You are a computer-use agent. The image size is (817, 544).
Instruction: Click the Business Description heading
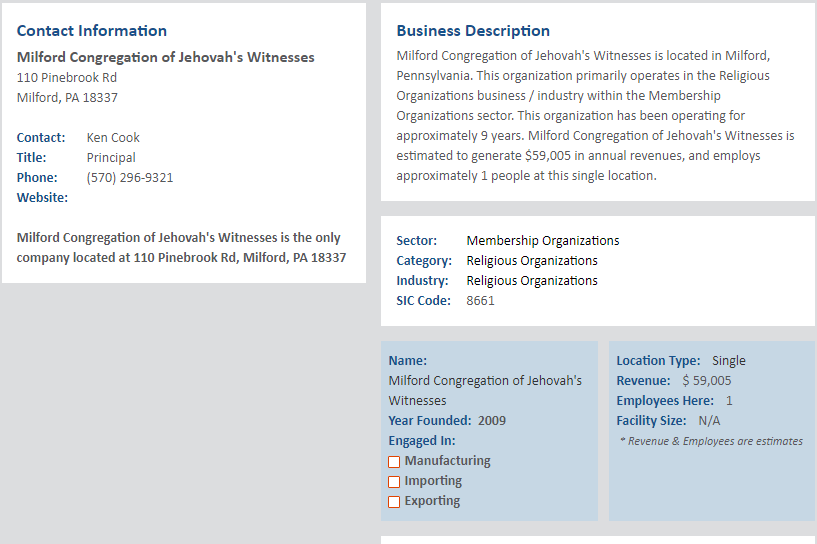point(473,31)
